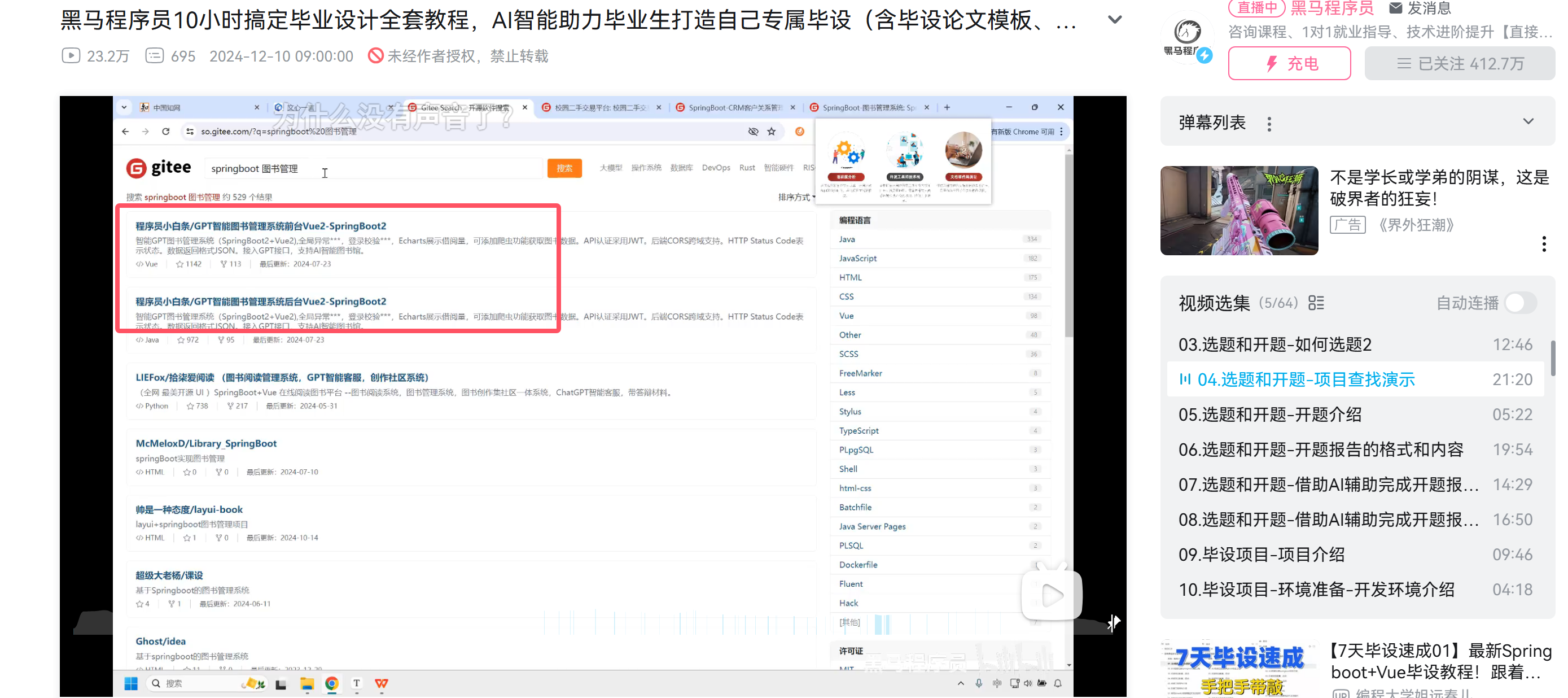This screenshot has width=1568, height=698.
Task: Click the view count icon under the title
Action: 71,56
